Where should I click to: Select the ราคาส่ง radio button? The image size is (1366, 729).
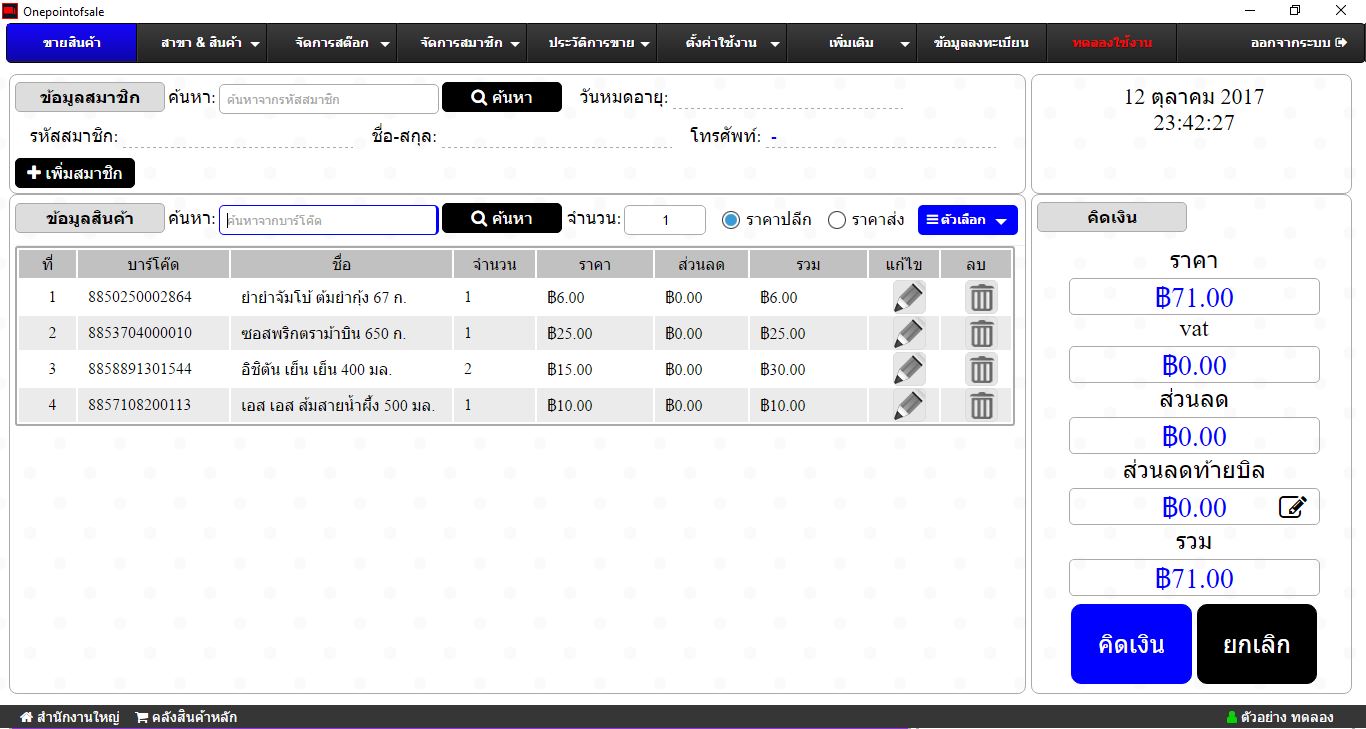coord(837,220)
